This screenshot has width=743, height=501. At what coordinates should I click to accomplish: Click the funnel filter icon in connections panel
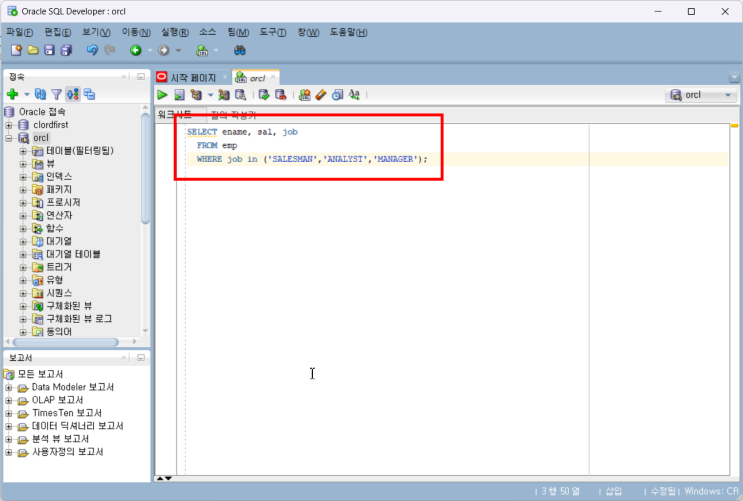coord(56,94)
